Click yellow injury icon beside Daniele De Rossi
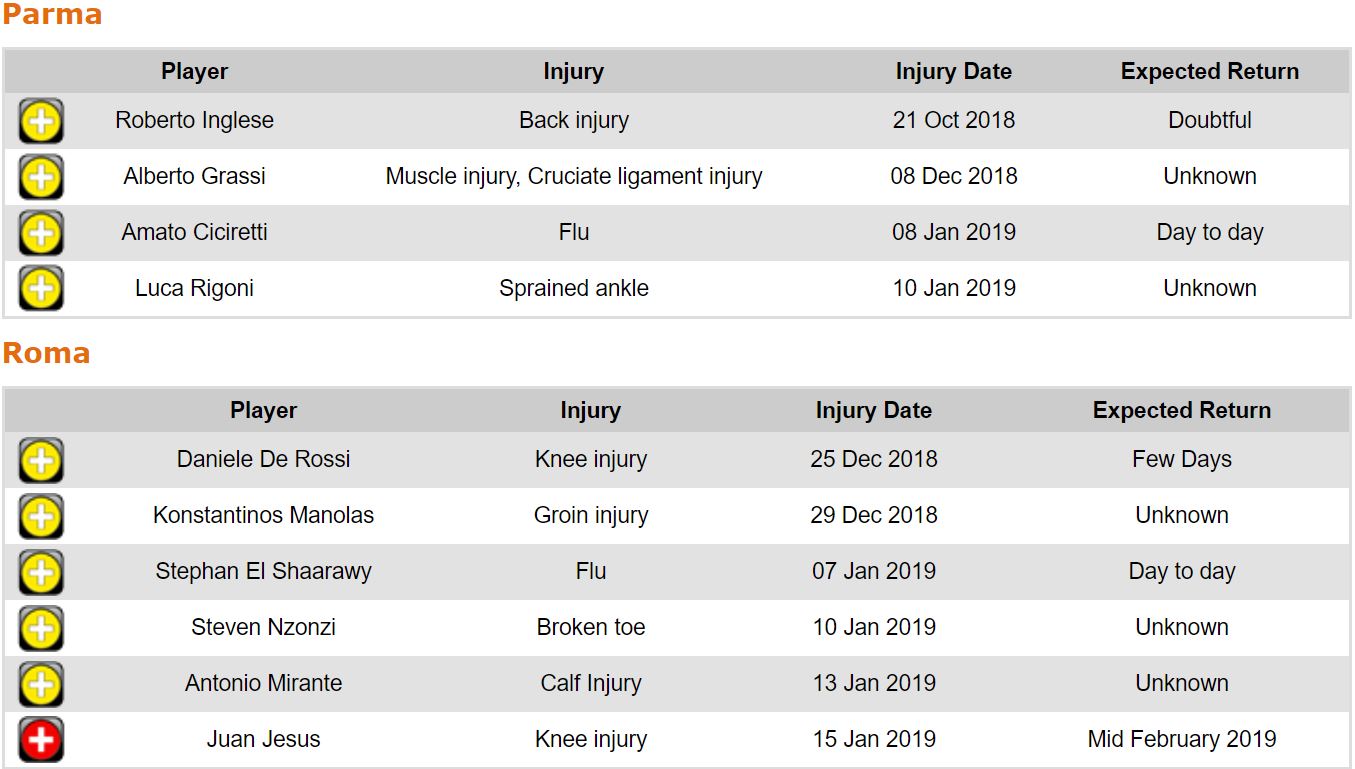The height and width of the screenshot is (769, 1355). (x=41, y=460)
